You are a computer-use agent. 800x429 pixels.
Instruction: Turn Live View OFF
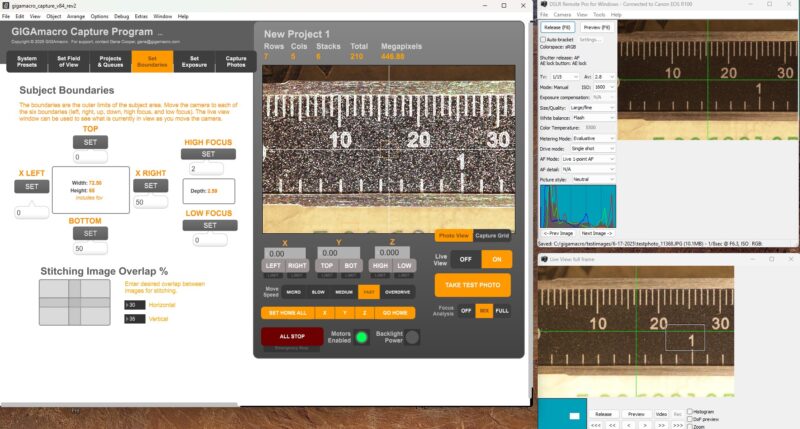[x=465, y=259]
